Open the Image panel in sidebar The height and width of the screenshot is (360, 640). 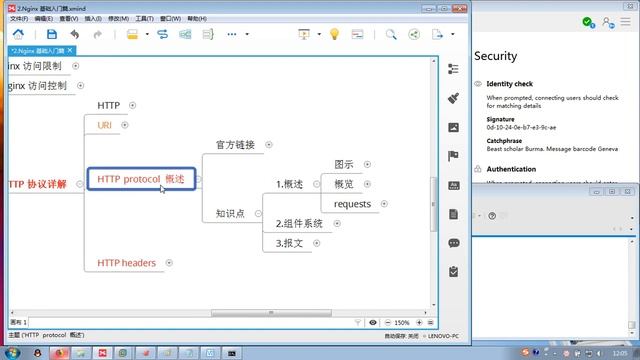(x=453, y=127)
